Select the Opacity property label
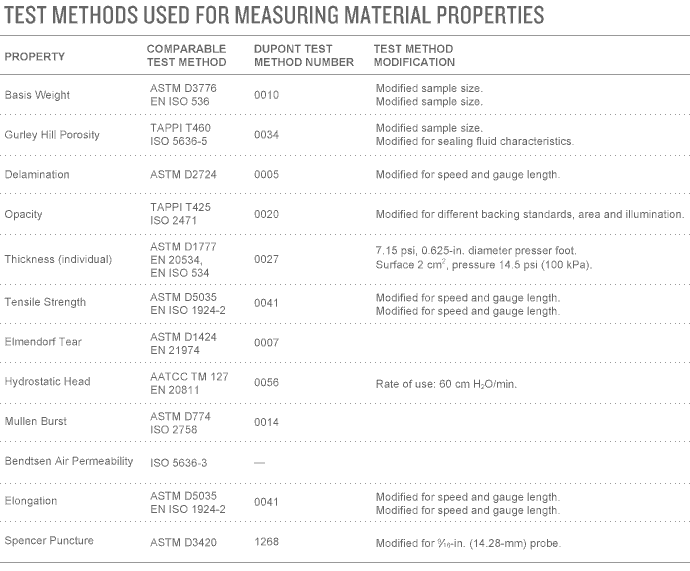690x571 pixels. pos(24,215)
